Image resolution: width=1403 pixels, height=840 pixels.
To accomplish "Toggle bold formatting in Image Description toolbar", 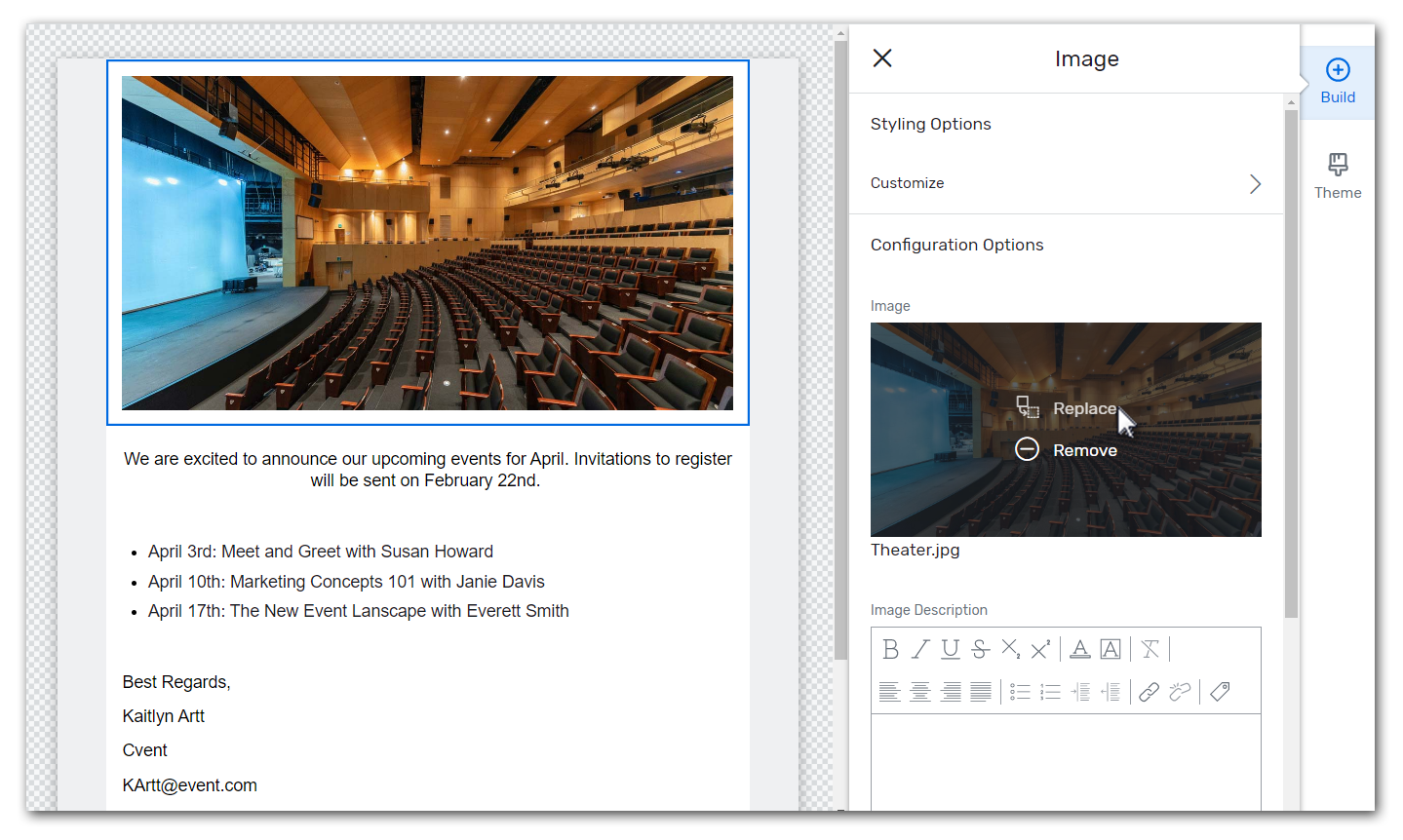I will (x=890, y=649).
